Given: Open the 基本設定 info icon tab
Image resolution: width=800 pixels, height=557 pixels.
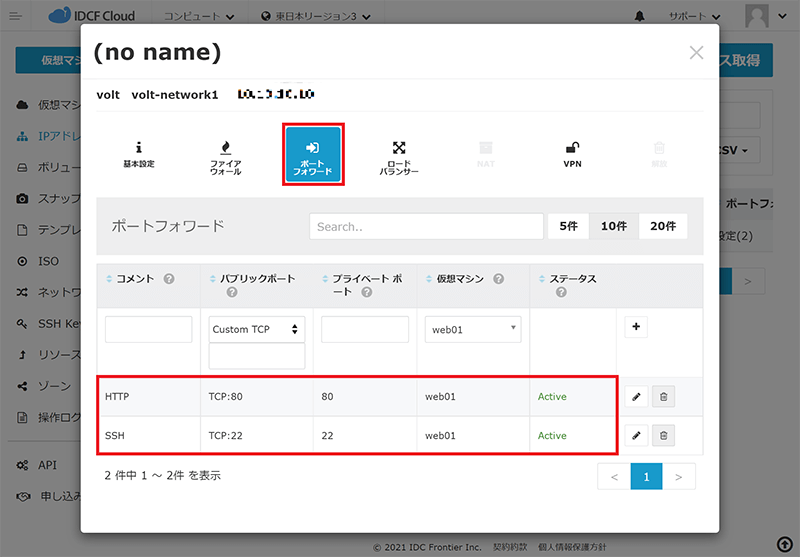Looking at the screenshot, I should click(x=138, y=154).
